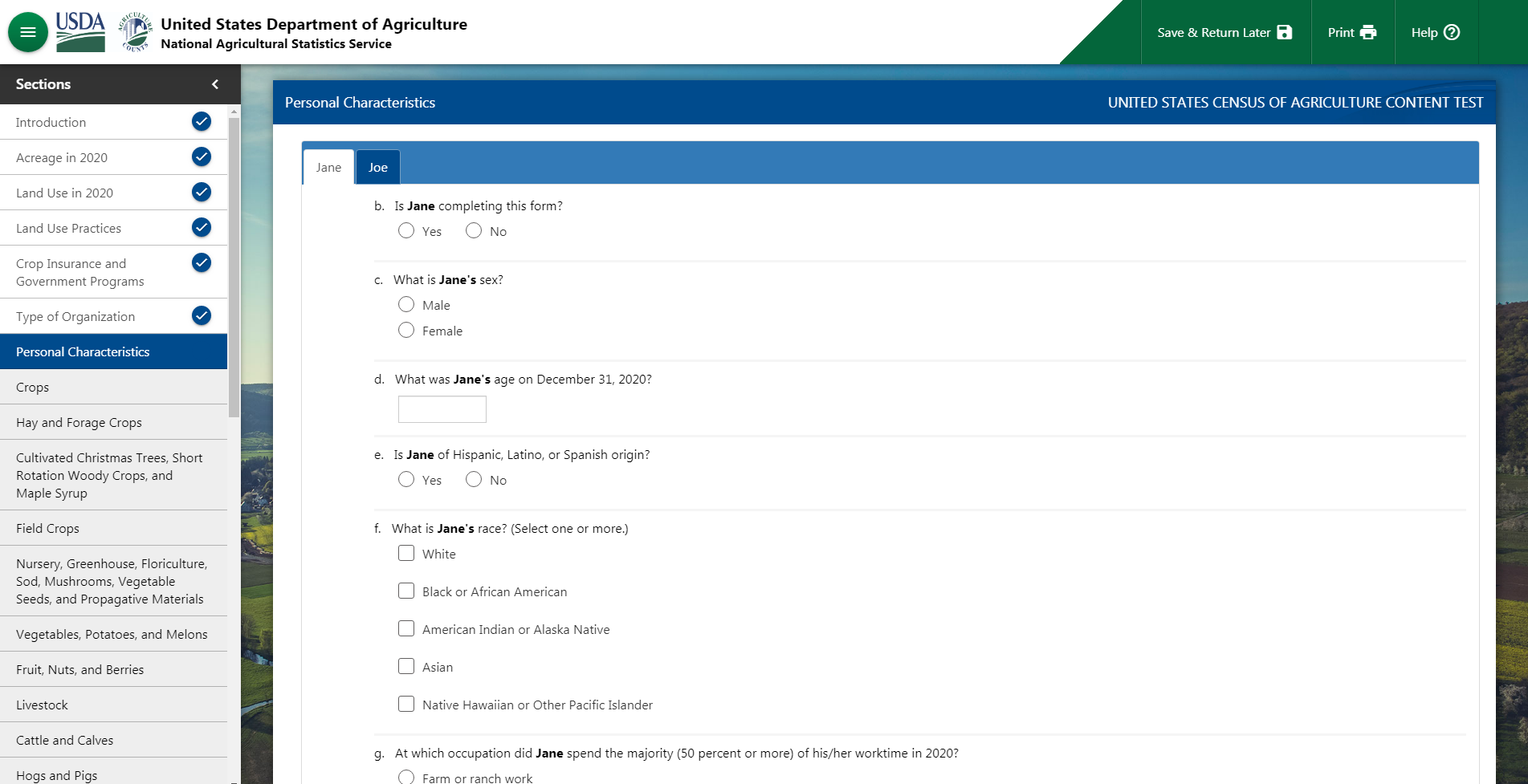The width and height of the screenshot is (1528, 784).
Task: Click Jane's age input field
Action: pos(442,409)
